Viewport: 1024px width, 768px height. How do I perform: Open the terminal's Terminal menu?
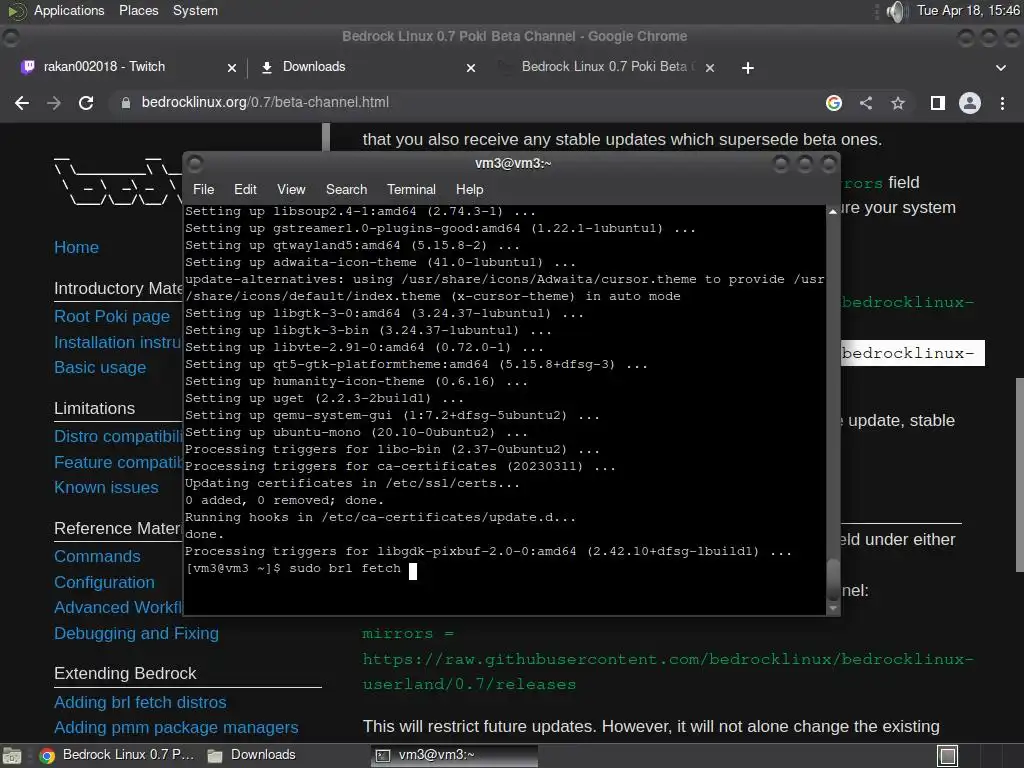(x=411, y=189)
